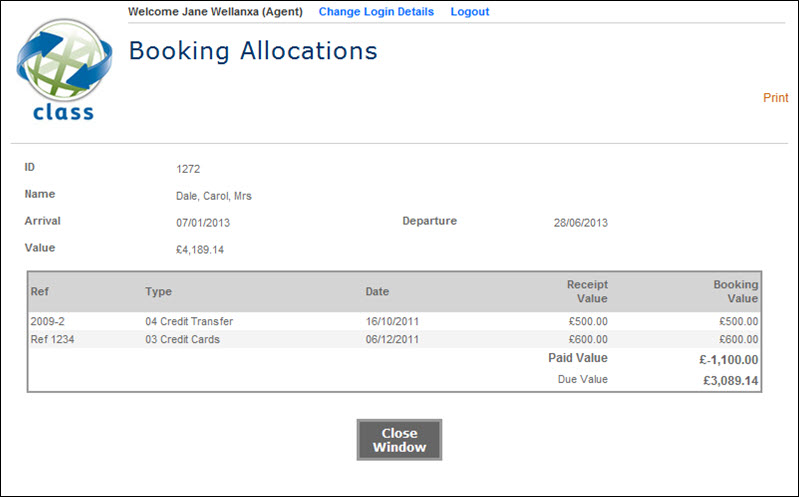The width and height of the screenshot is (799, 497).
Task: Click the booking ID value 1272
Action: (188, 169)
